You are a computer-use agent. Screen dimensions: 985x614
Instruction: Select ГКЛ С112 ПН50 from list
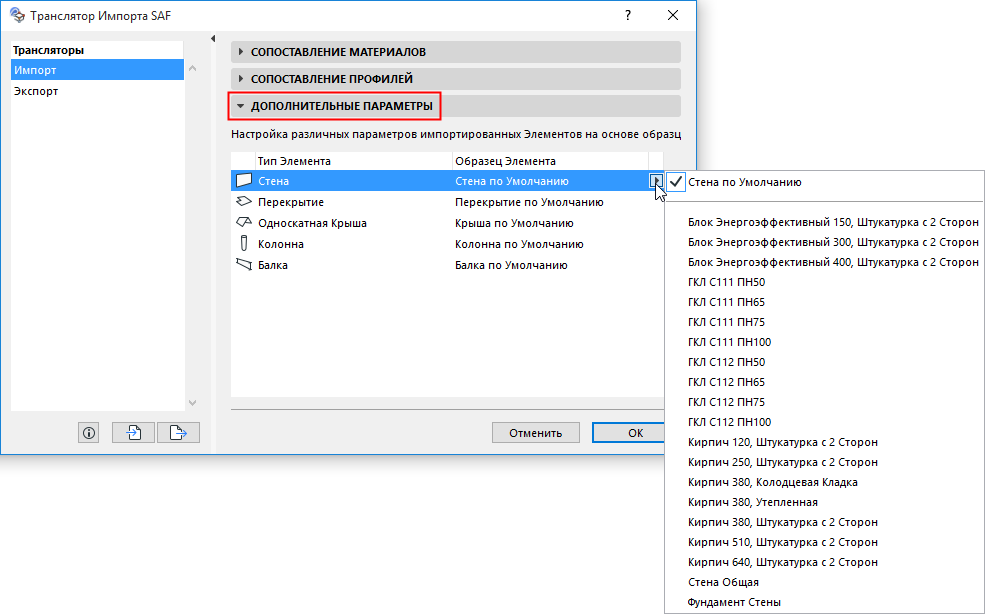(824, 362)
